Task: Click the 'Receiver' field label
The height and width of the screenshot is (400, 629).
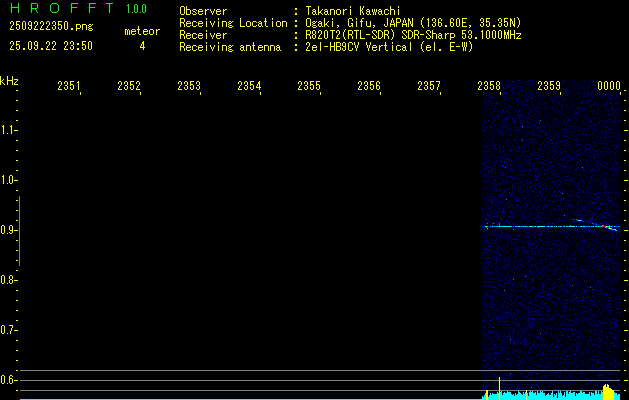Action: 203,35
